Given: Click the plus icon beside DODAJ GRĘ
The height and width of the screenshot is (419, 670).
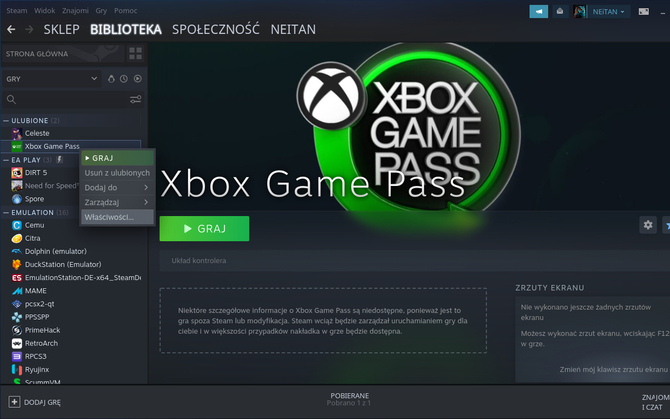Looking at the screenshot, I should point(14,402).
